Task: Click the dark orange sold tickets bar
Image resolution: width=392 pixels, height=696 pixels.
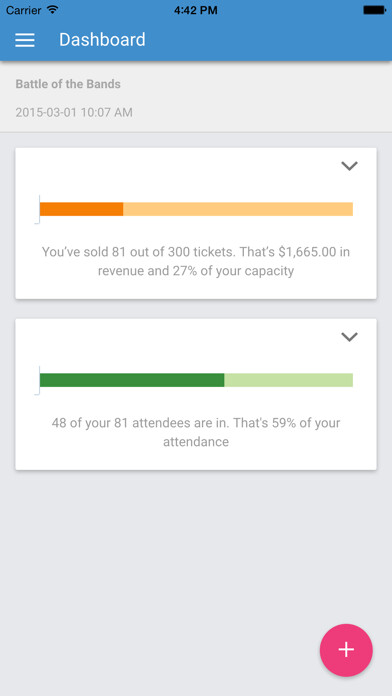Action: [x=81, y=209]
